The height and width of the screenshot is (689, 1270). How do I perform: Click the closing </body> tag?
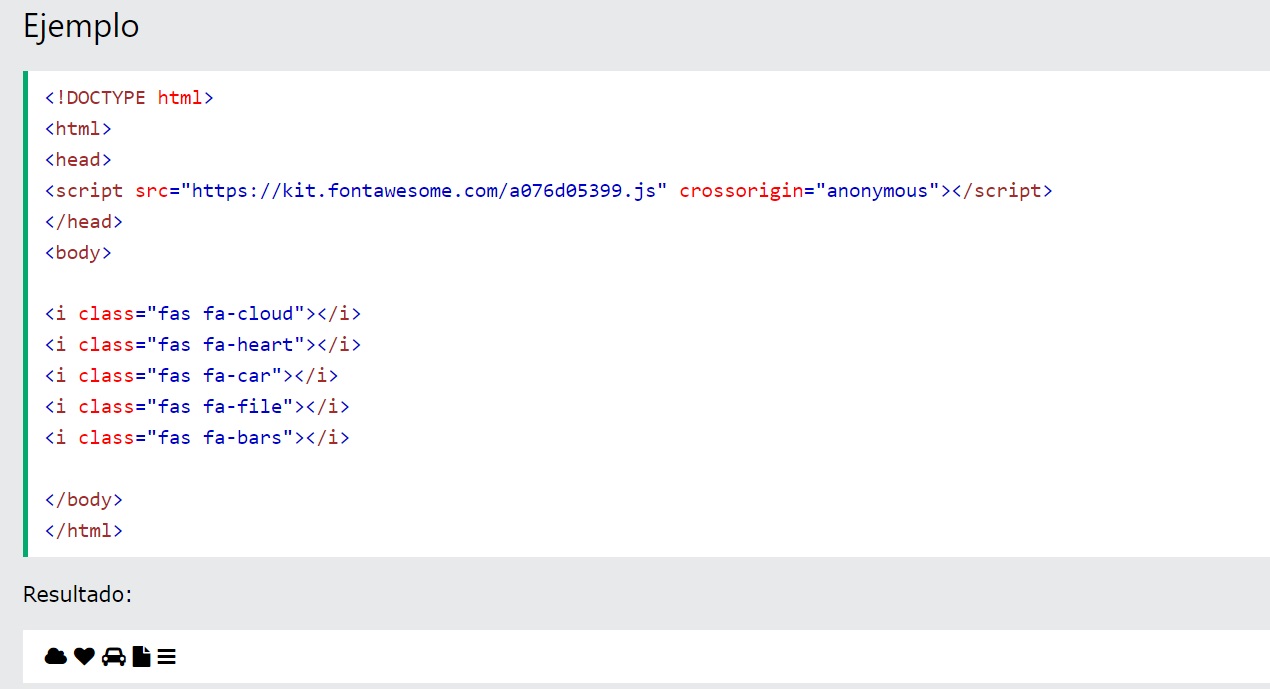pyautogui.click(x=84, y=500)
